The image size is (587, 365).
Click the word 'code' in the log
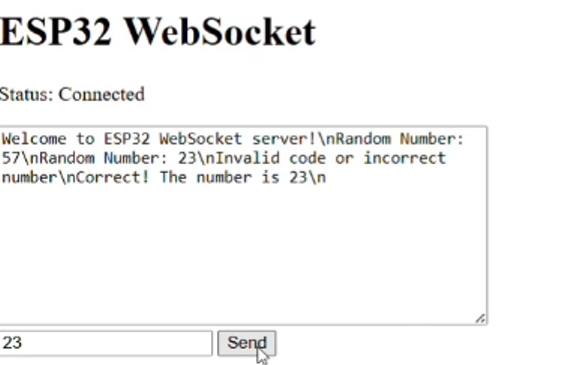[x=307, y=158]
